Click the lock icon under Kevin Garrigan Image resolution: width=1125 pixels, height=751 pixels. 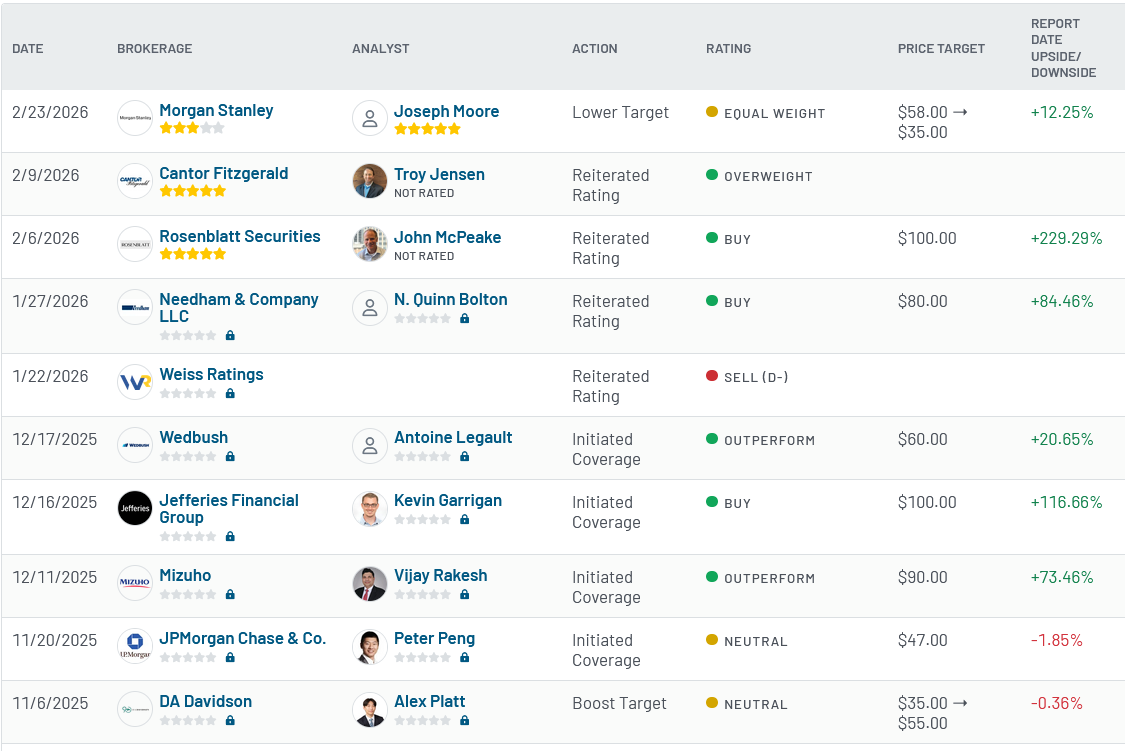click(x=465, y=519)
